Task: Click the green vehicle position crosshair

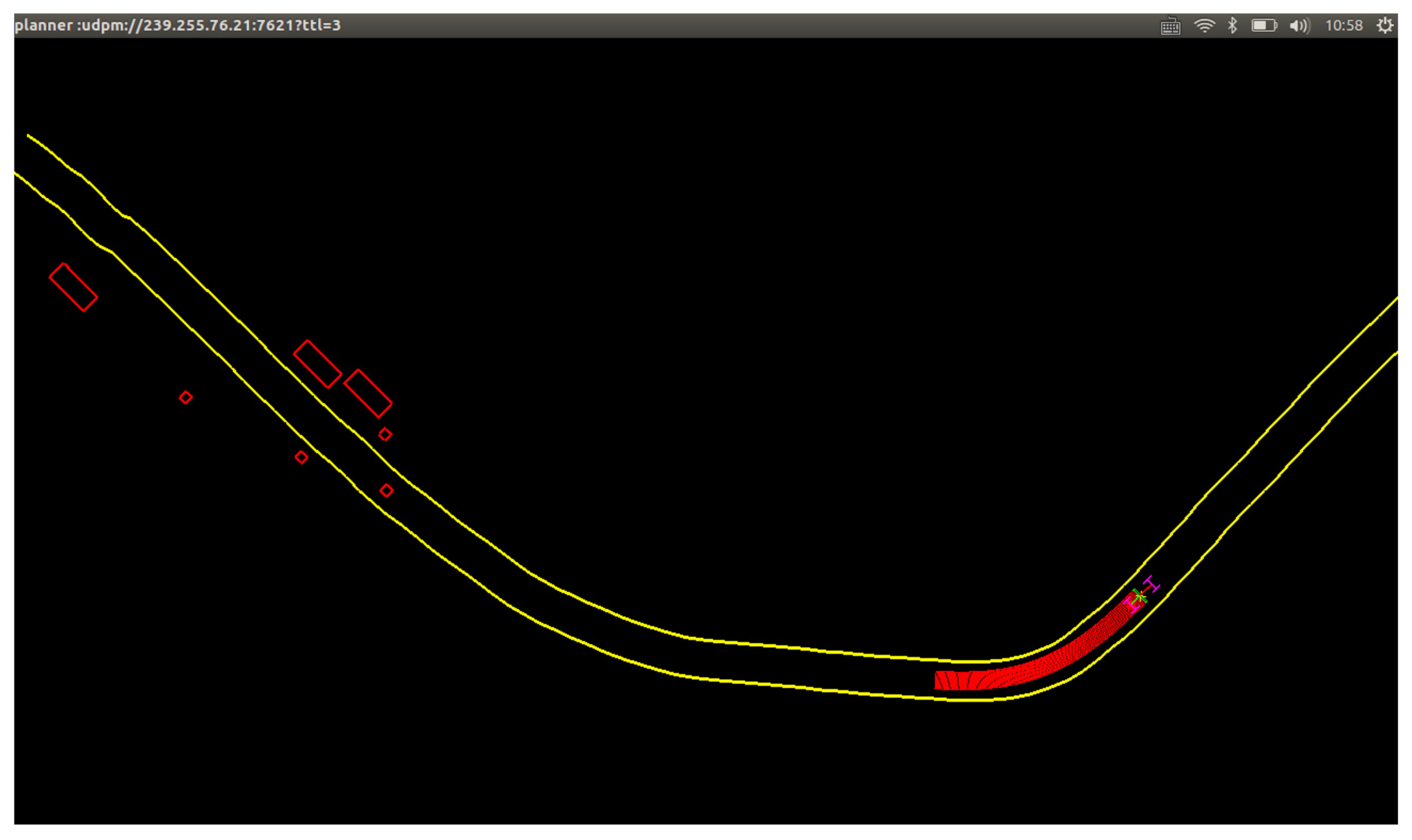Action: coord(1139,596)
